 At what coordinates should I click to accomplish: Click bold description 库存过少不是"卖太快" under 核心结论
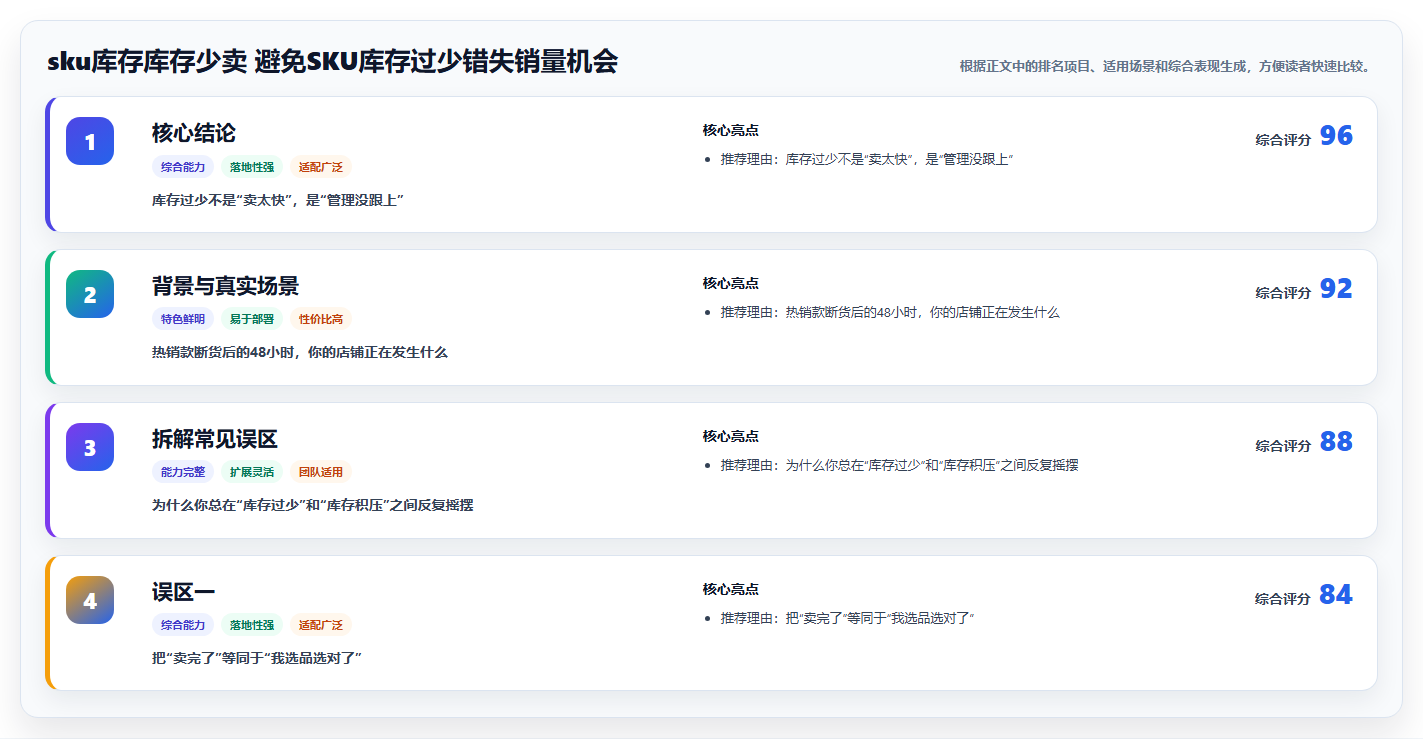click(x=277, y=200)
